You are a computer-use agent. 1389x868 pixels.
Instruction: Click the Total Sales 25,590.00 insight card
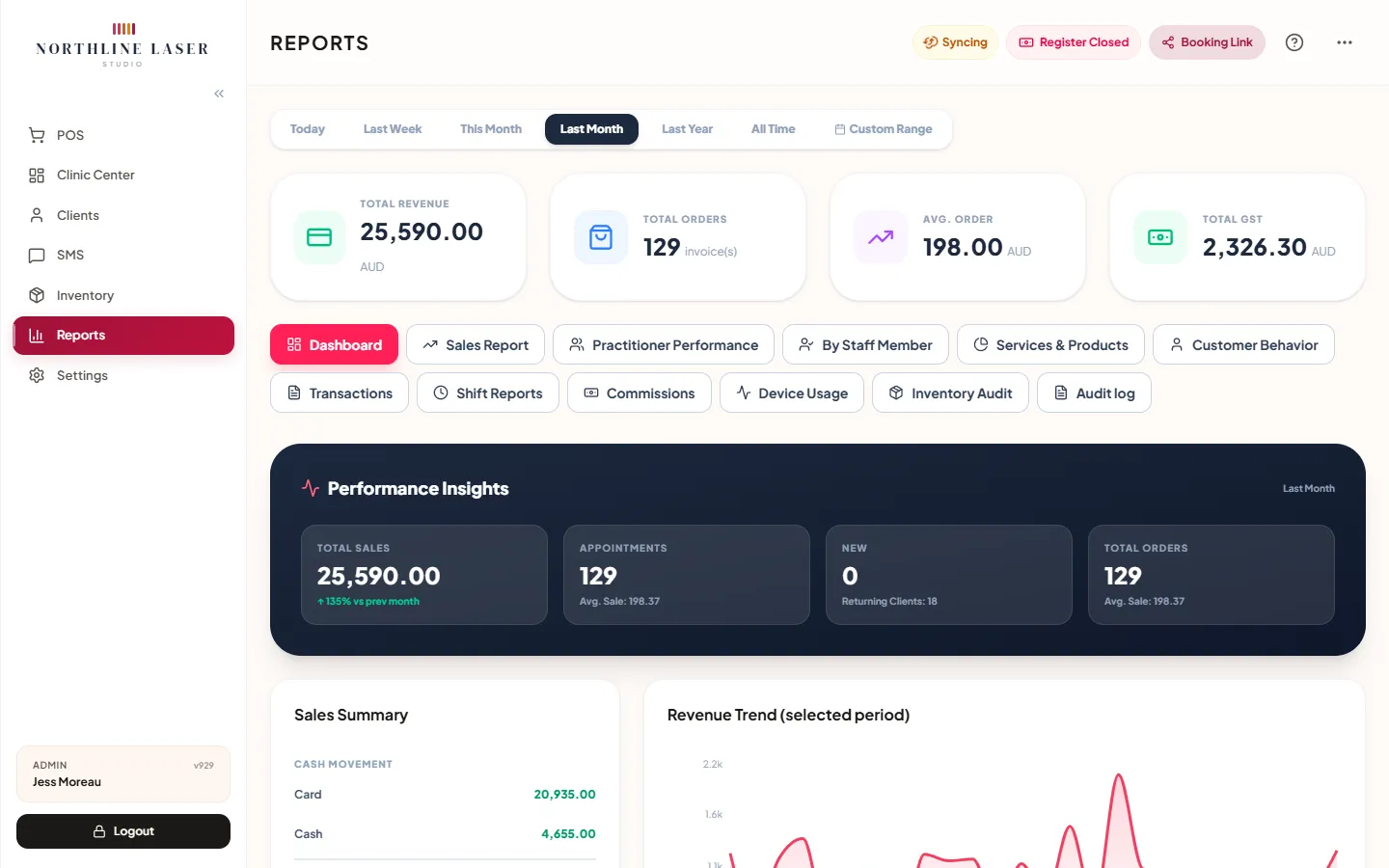pos(424,575)
